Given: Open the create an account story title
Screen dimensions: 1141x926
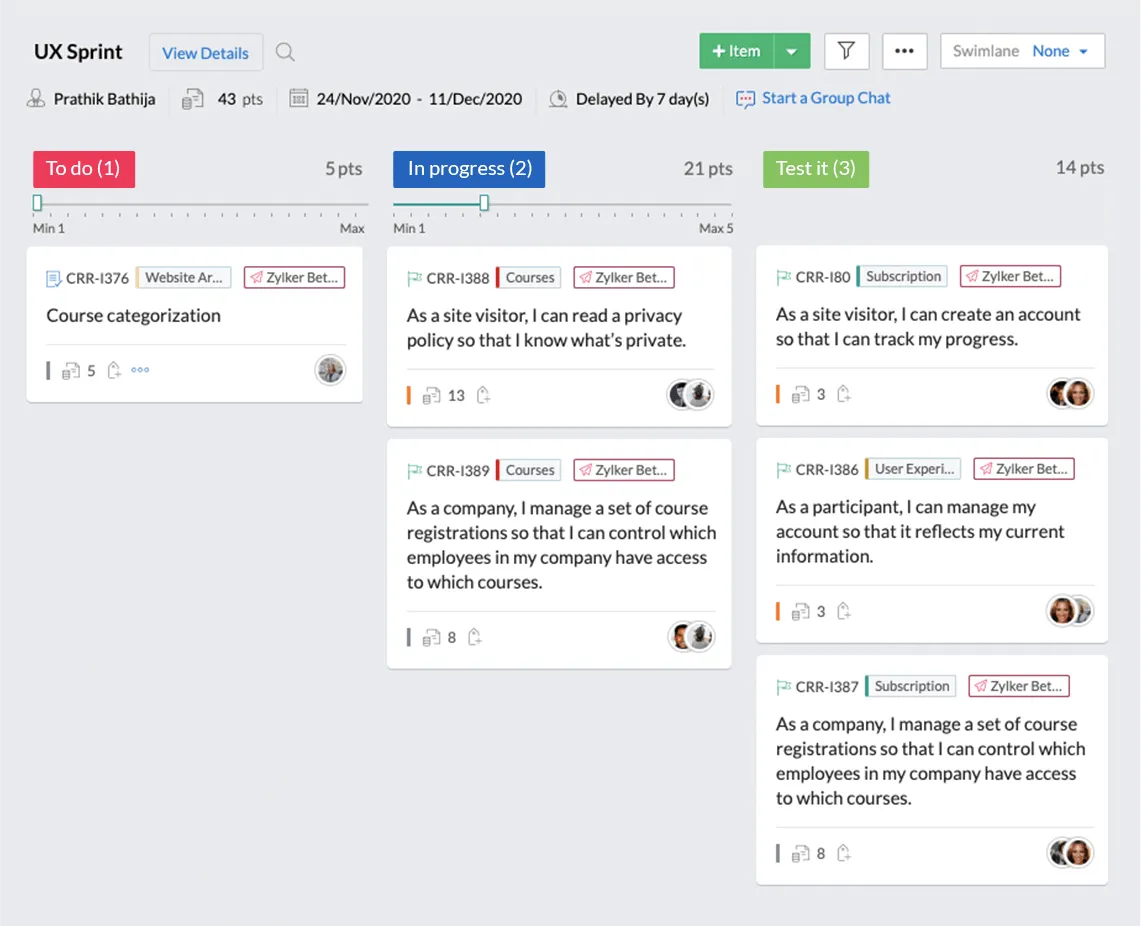Looking at the screenshot, I should coord(928,327).
